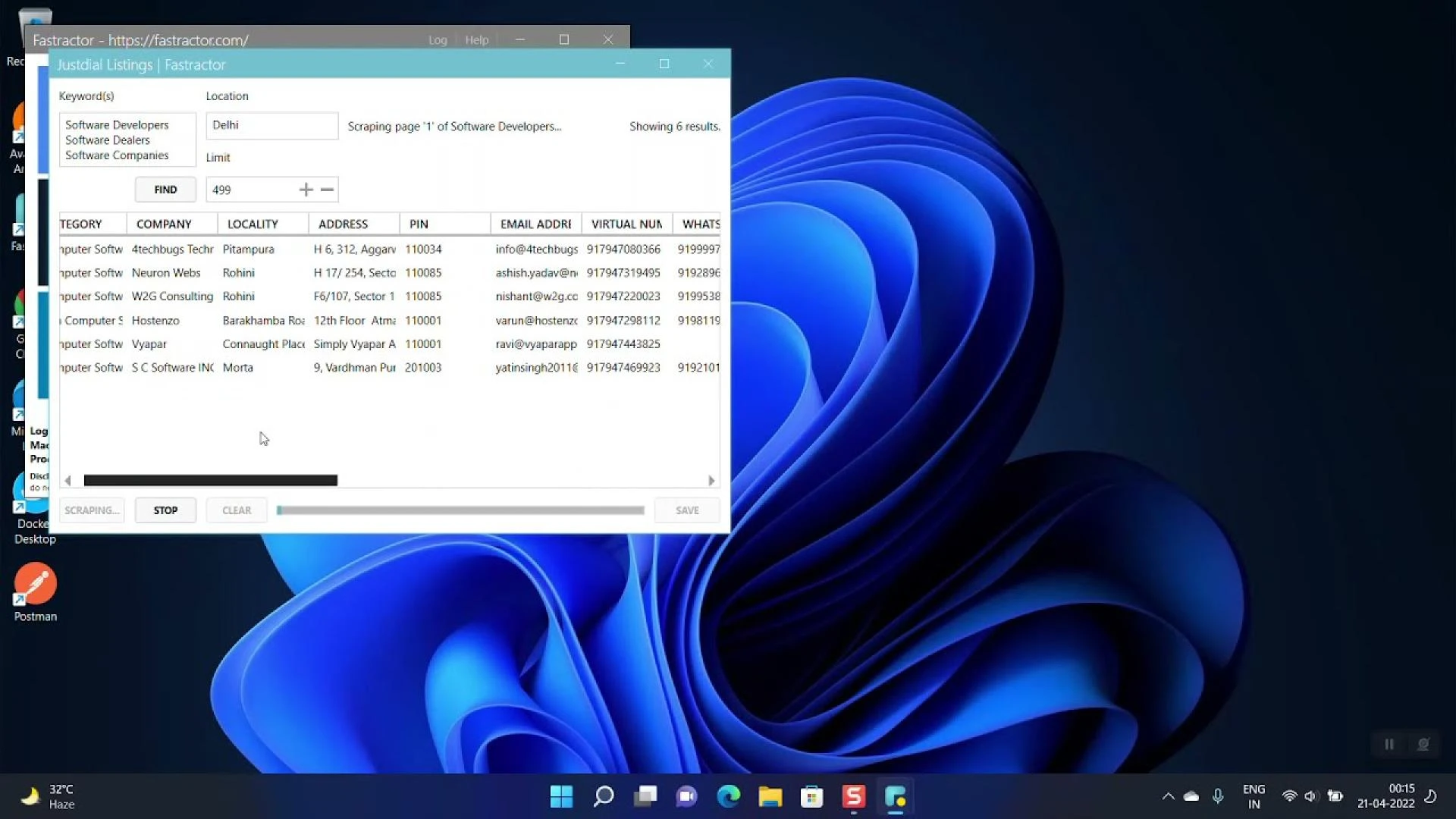The width and height of the screenshot is (1456, 819).
Task: Open the Log menu
Action: point(438,40)
